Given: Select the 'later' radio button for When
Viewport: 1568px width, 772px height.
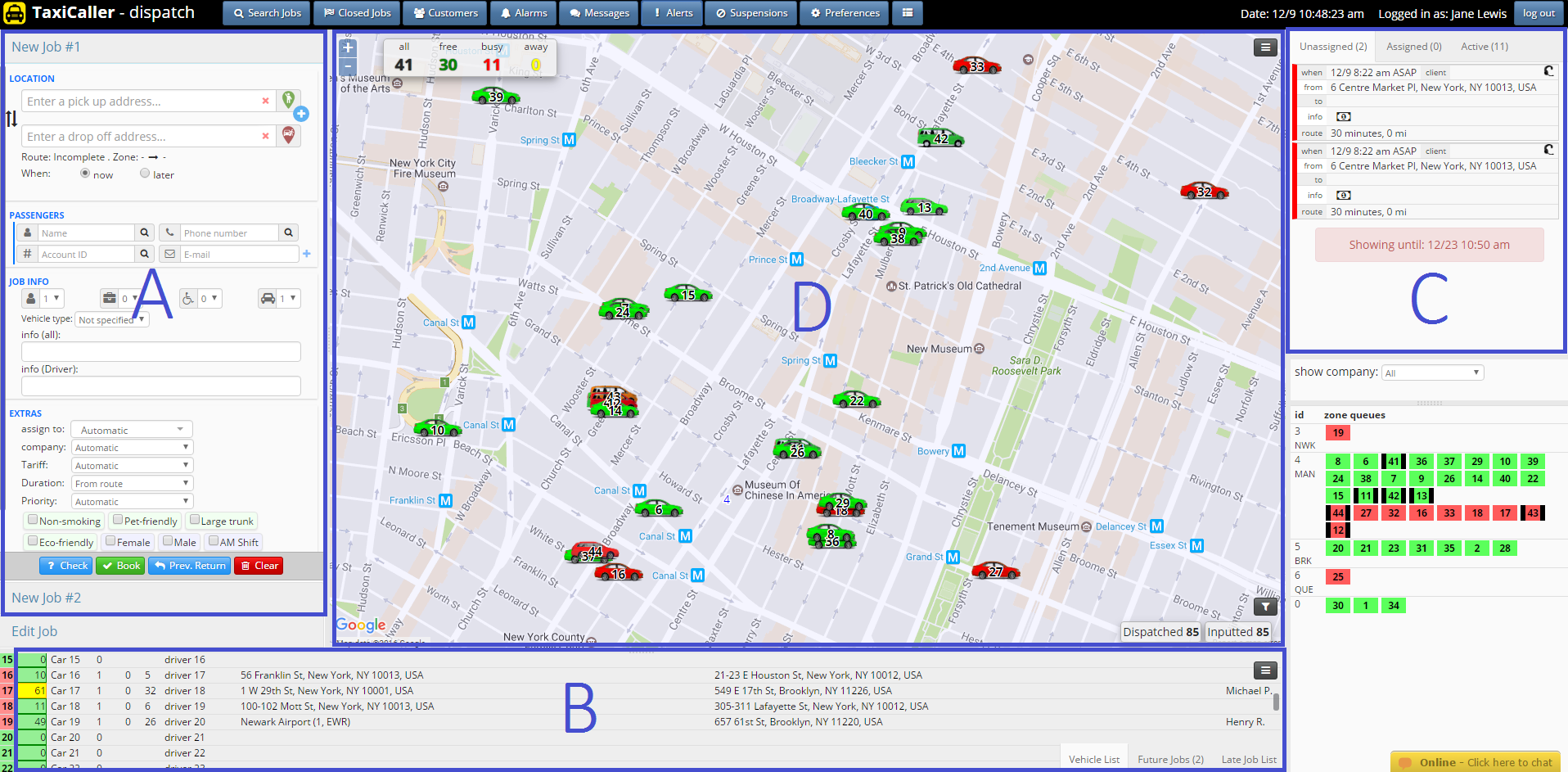Looking at the screenshot, I should (144, 174).
